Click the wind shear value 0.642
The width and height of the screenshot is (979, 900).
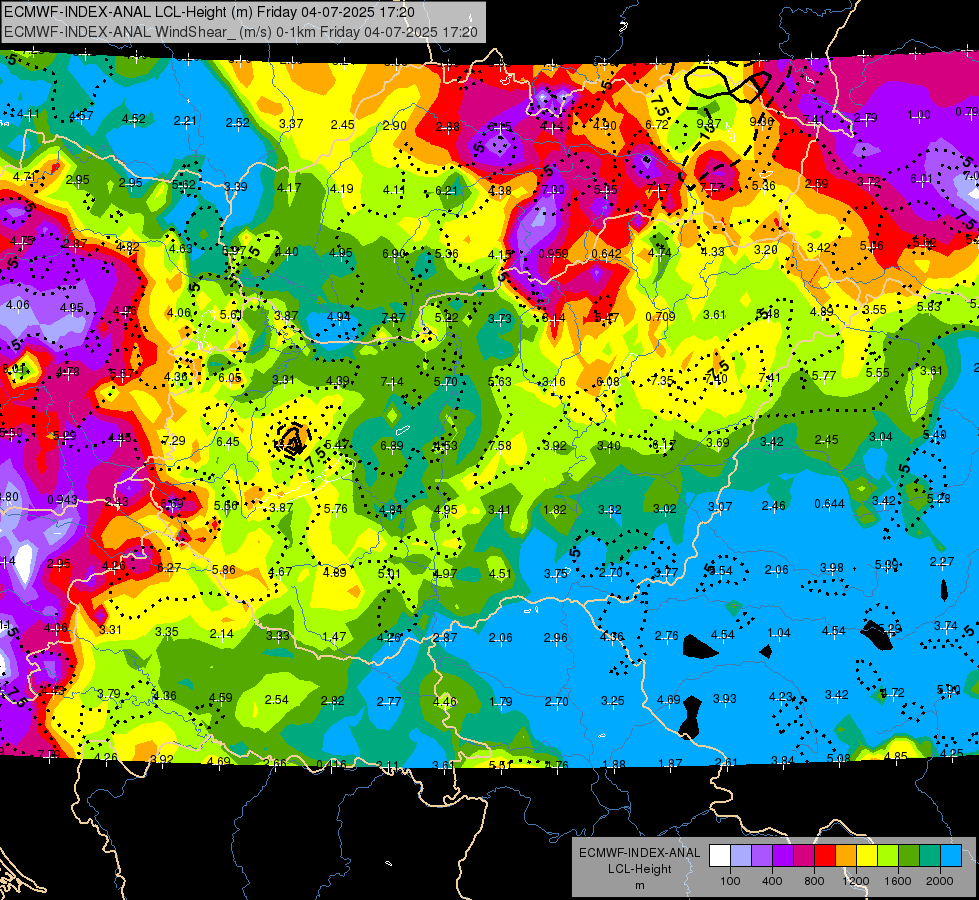pos(606,254)
